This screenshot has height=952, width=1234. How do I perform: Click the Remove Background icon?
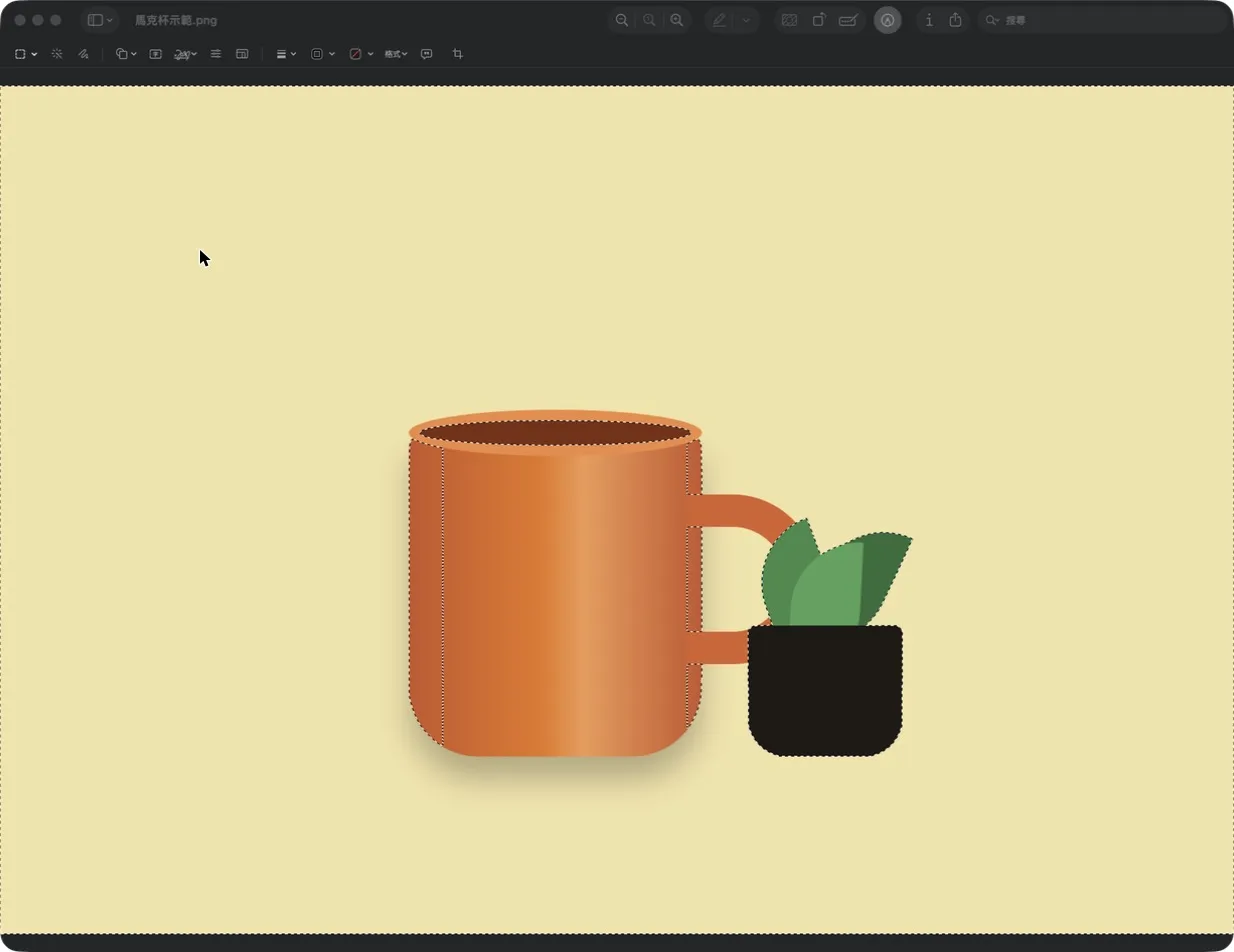(x=790, y=20)
